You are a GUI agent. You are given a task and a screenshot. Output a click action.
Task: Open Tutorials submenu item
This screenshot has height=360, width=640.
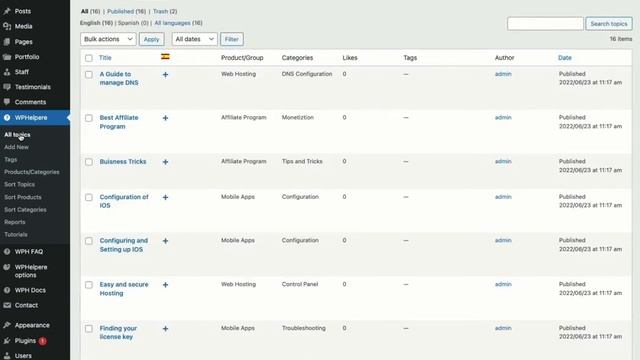16,235
